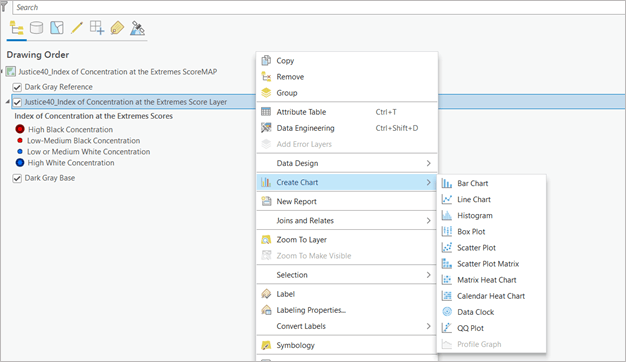Toggle Dark Gray Reference layer checkbox

(17, 87)
